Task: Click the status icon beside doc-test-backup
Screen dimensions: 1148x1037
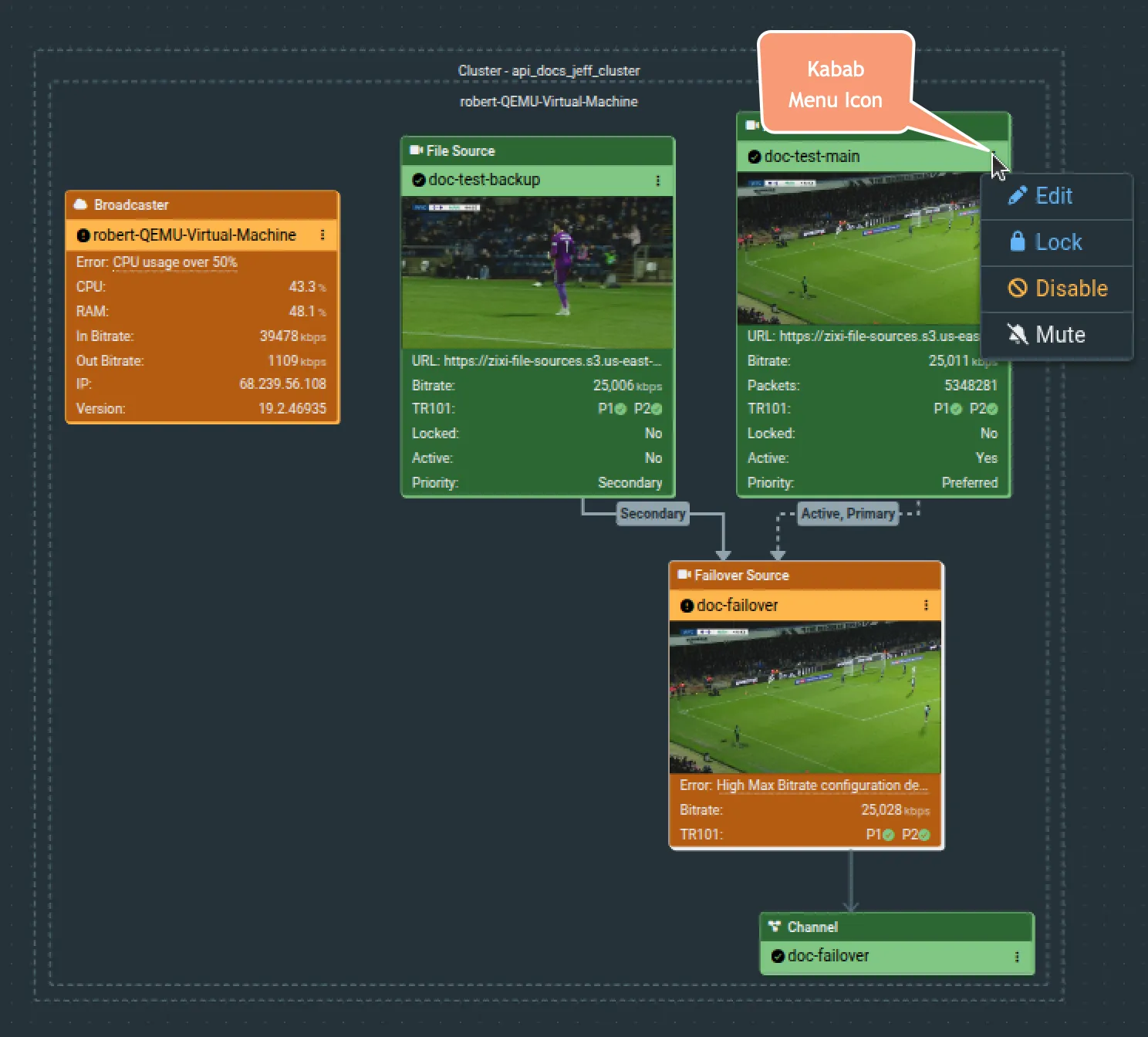Action: pyautogui.click(x=419, y=180)
